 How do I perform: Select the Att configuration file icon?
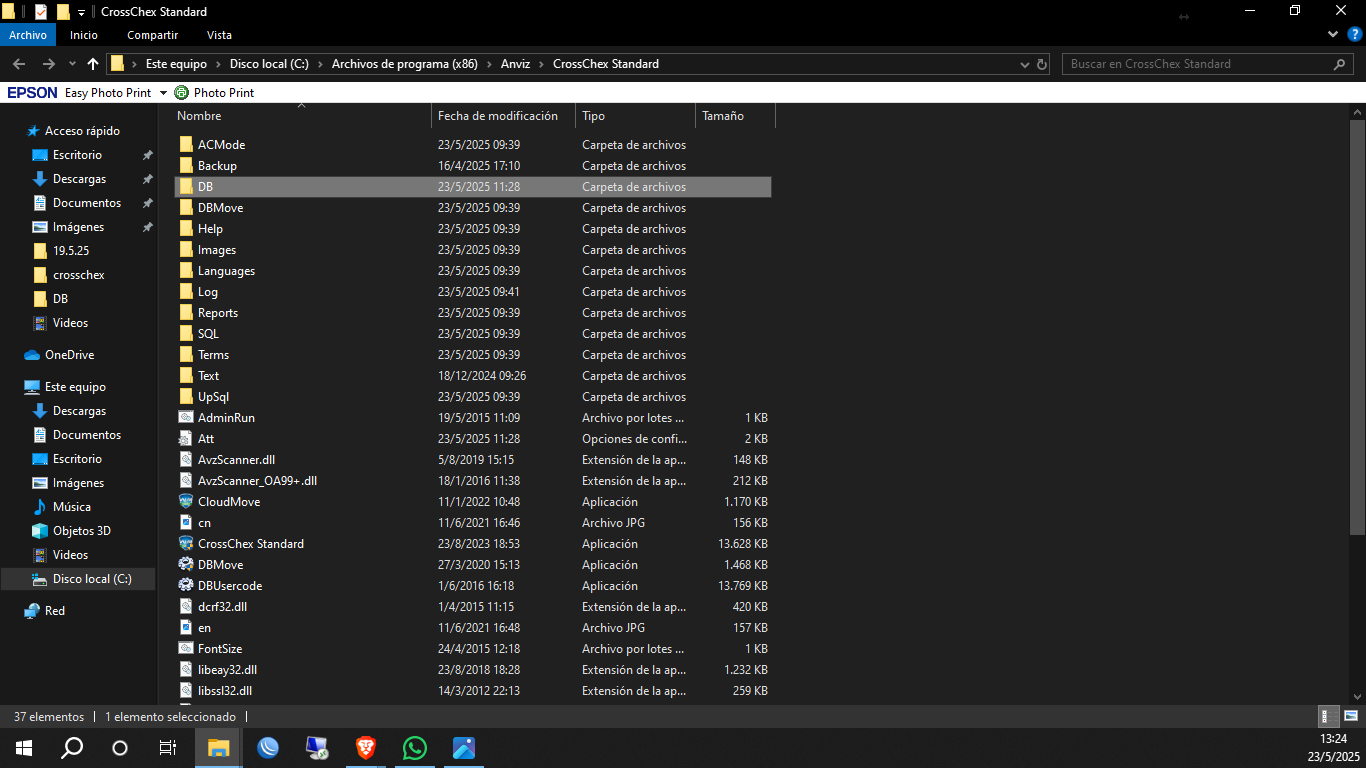coord(186,439)
